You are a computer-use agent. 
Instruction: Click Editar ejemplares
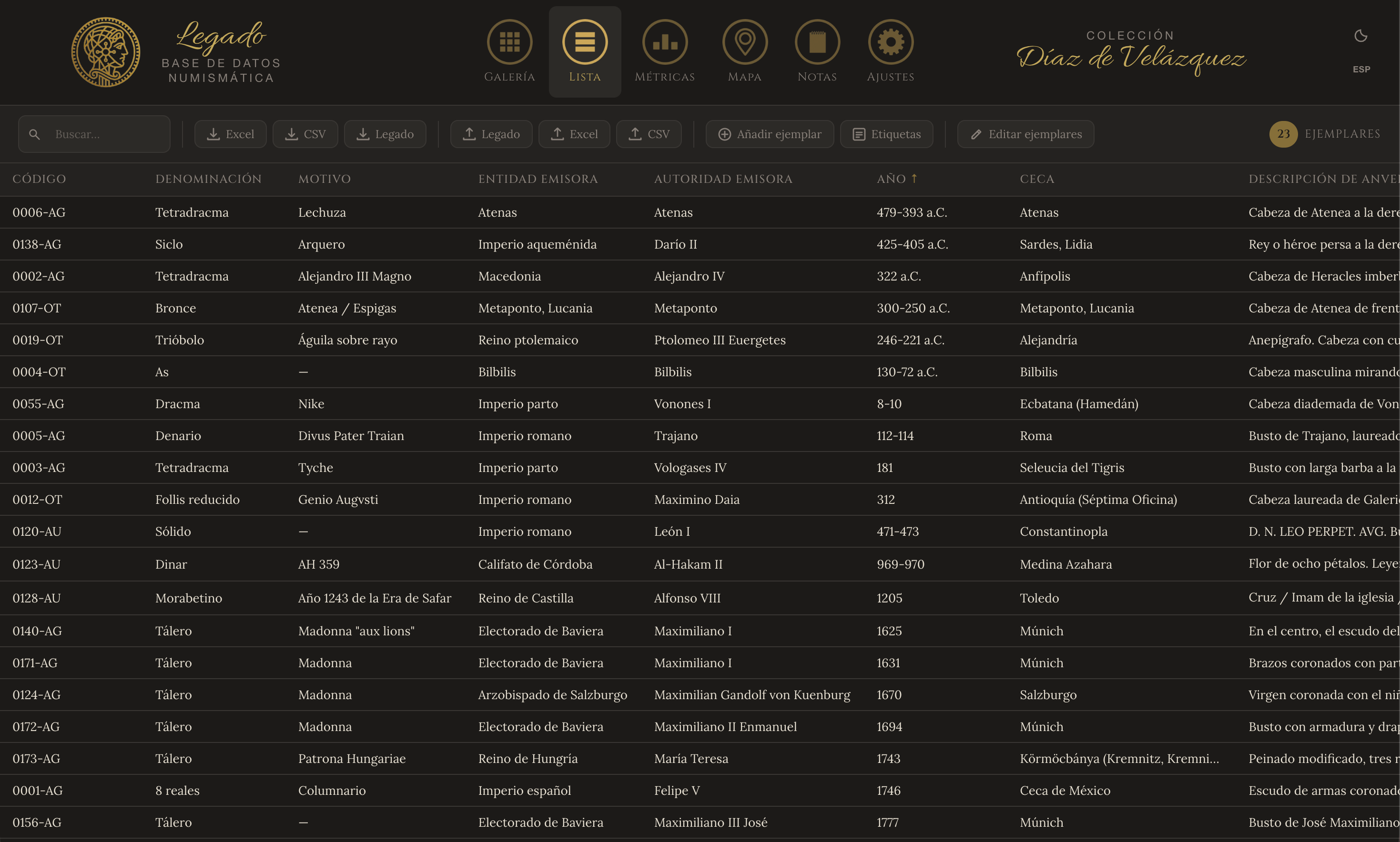point(1025,134)
